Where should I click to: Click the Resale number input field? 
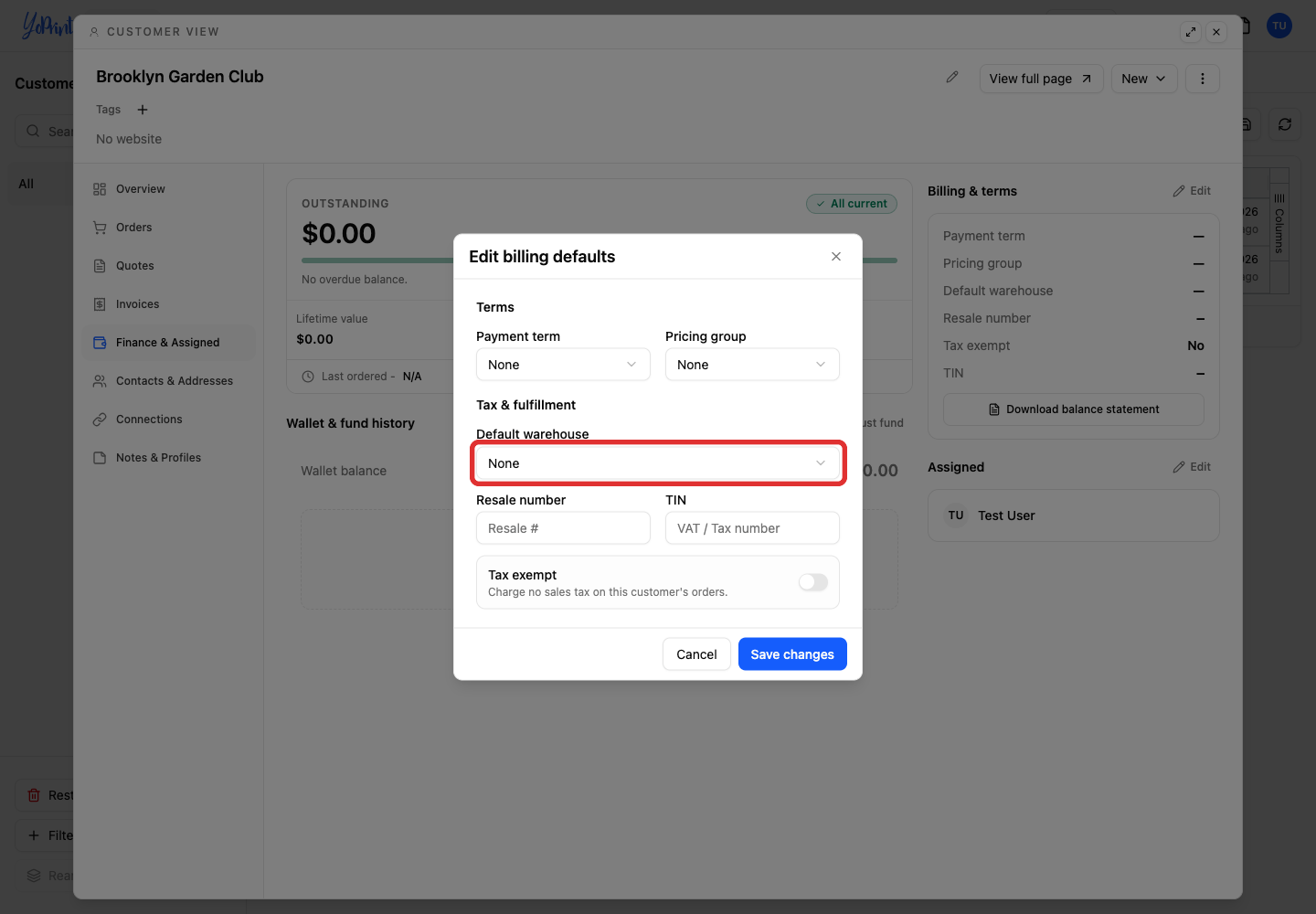click(x=563, y=528)
